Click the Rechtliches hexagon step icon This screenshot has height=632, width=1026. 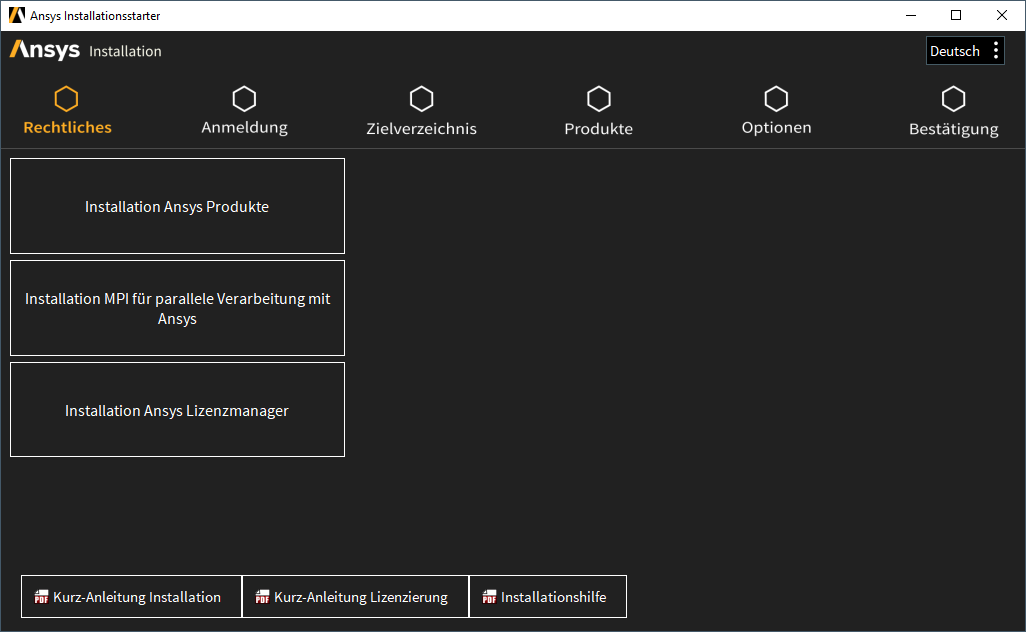coord(66,99)
